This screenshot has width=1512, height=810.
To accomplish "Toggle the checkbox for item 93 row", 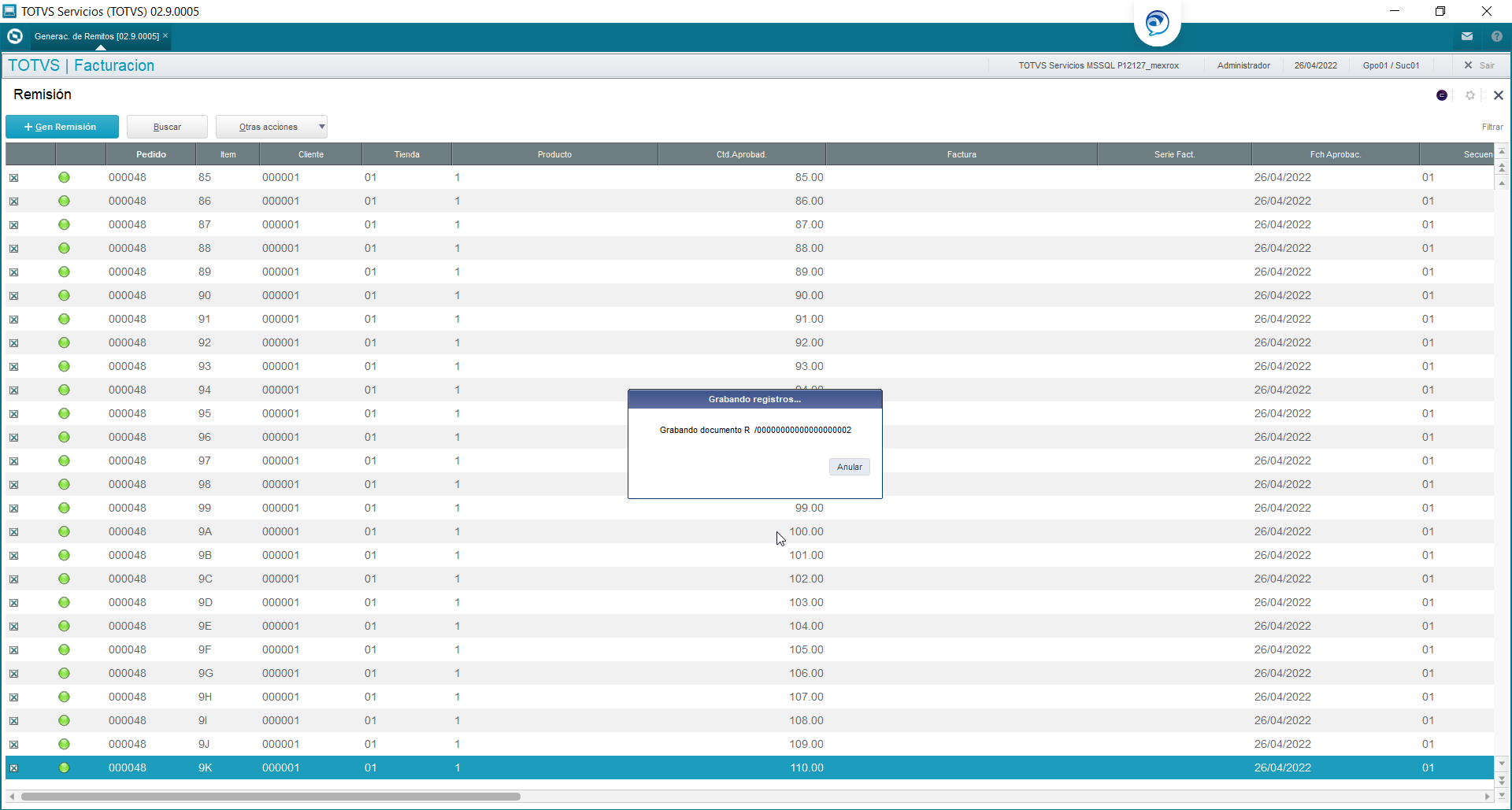I will click(13, 367).
